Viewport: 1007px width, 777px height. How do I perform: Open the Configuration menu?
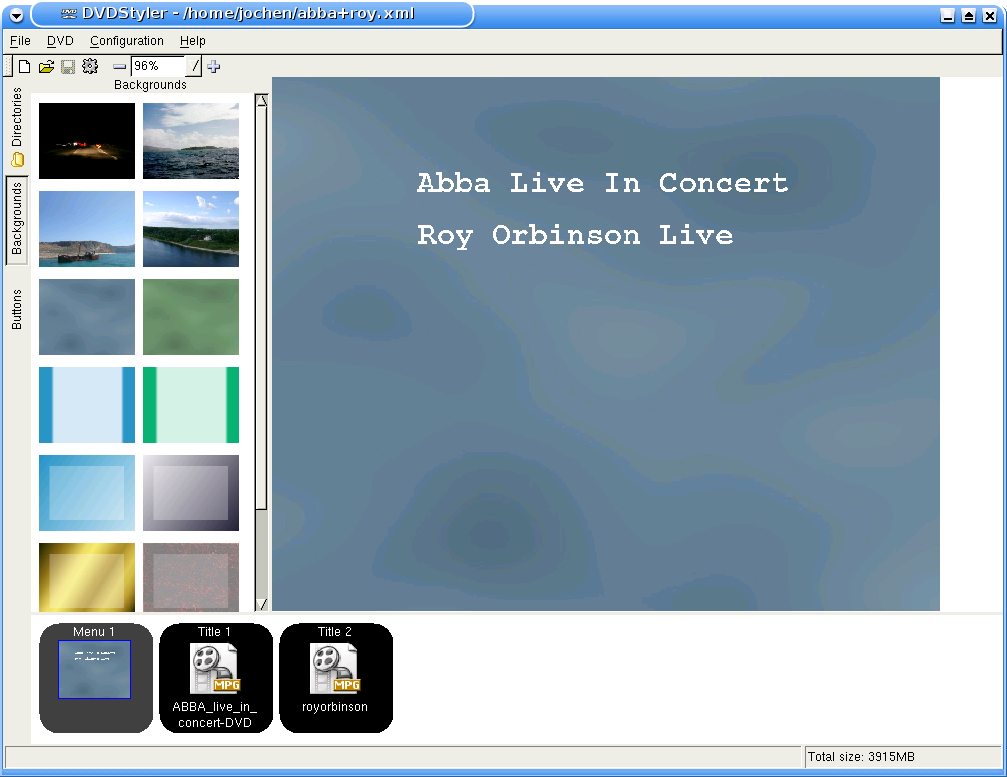(126, 41)
